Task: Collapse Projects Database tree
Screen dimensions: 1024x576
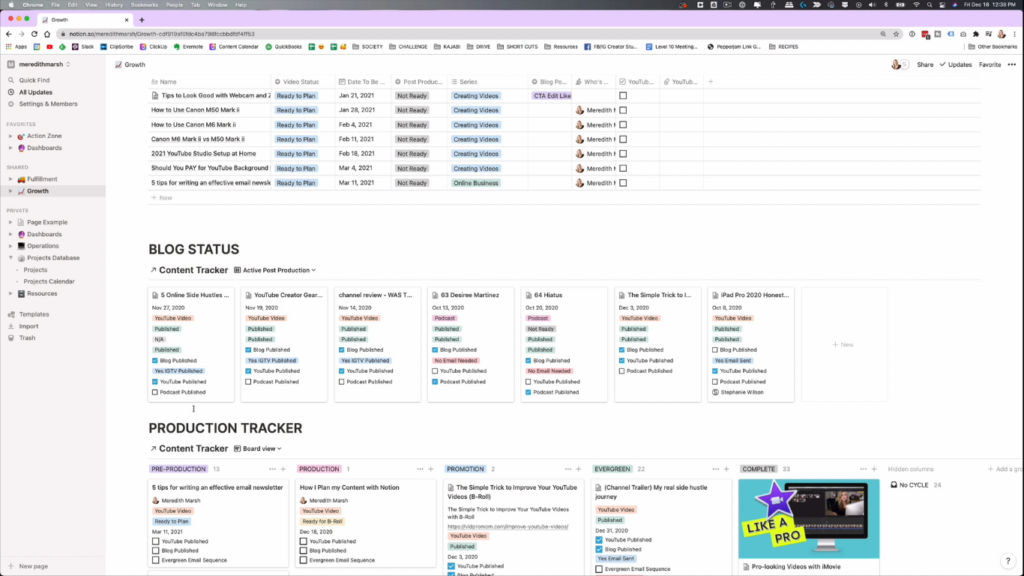Action: [10, 258]
